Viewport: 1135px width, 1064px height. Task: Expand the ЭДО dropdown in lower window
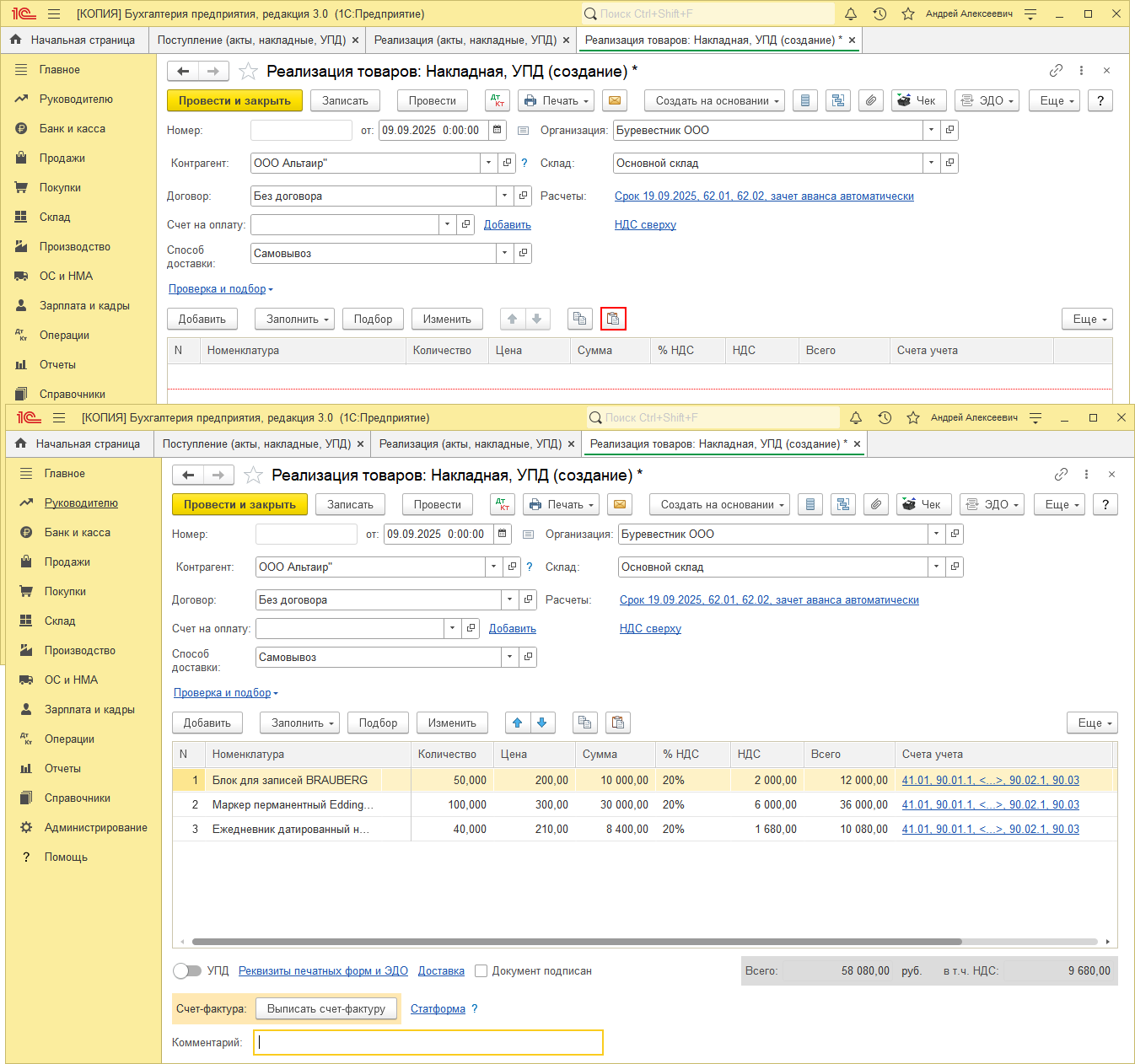(x=992, y=504)
